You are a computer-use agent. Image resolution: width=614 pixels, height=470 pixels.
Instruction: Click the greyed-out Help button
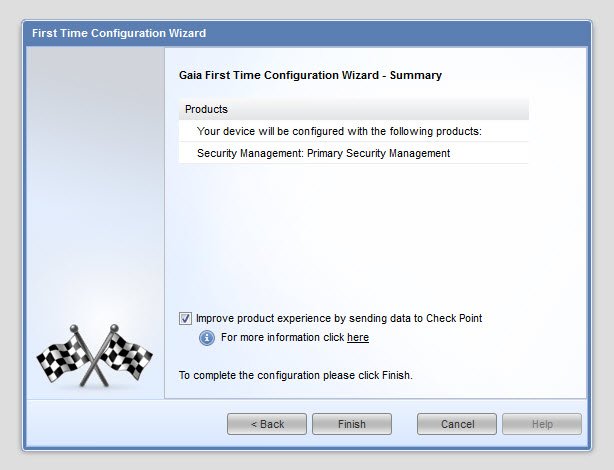(542, 424)
